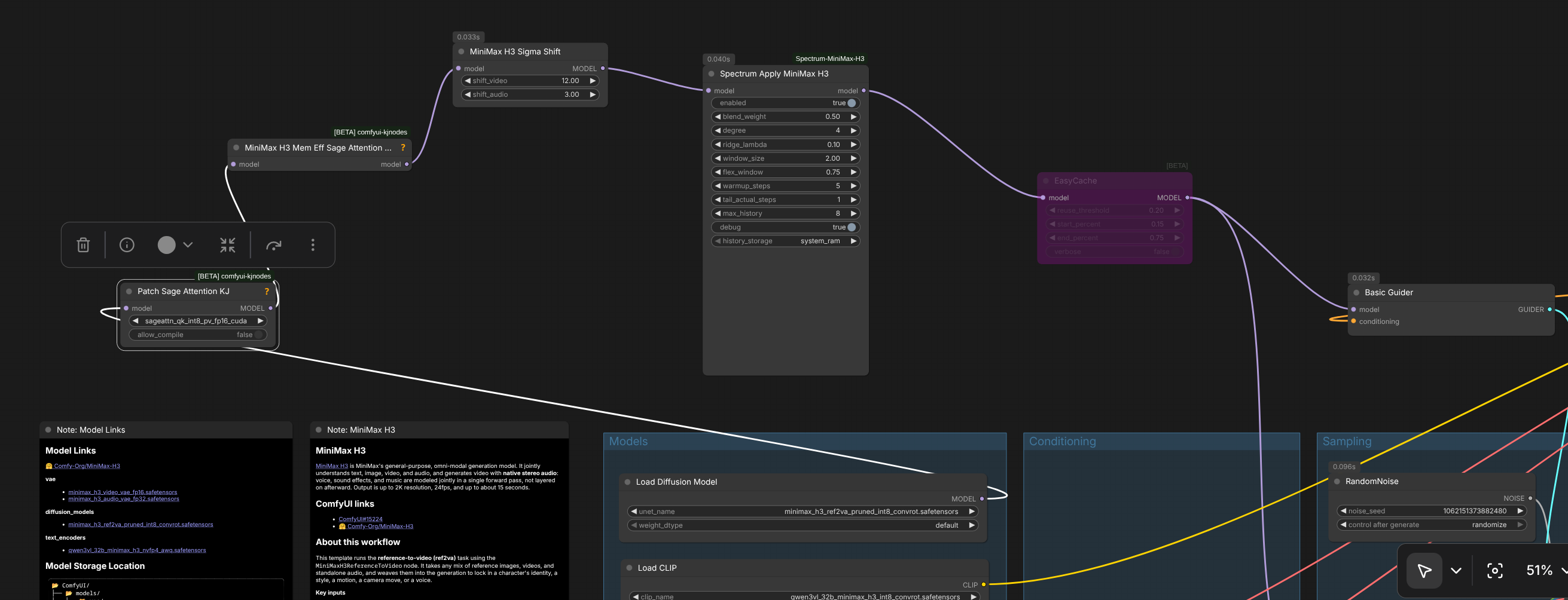Open Comfy-Org/MiniMax-H3 link in Model Links note
Image resolution: width=1568 pixels, height=600 pixels.
point(87,466)
